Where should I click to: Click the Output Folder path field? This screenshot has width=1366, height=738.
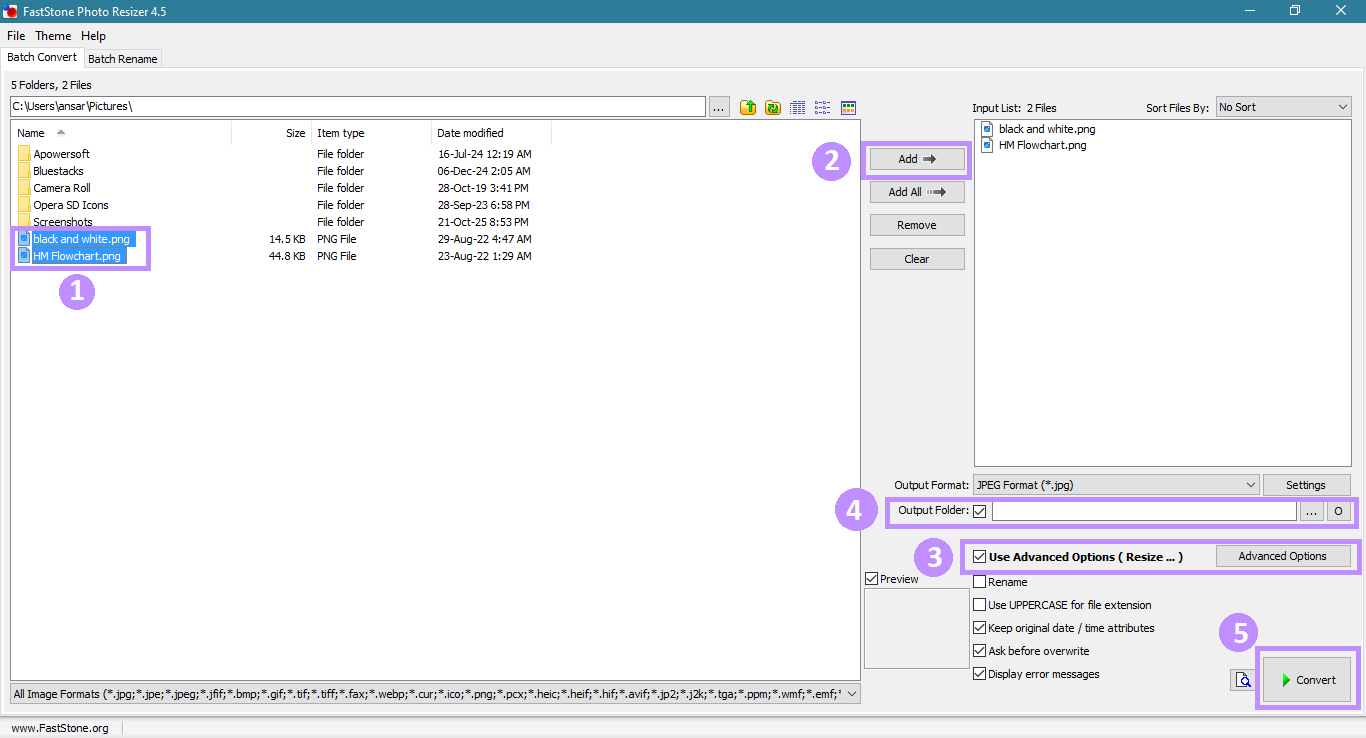pyautogui.click(x=1144, y=511)
